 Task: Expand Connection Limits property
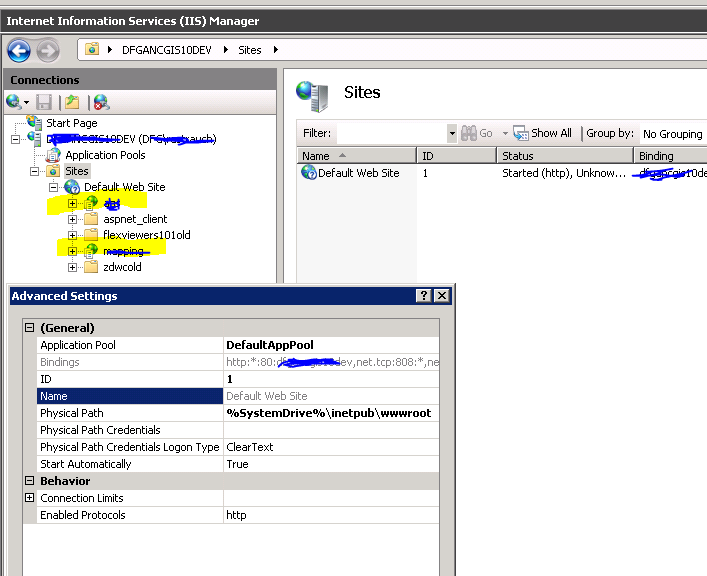(x=29, y=498)
